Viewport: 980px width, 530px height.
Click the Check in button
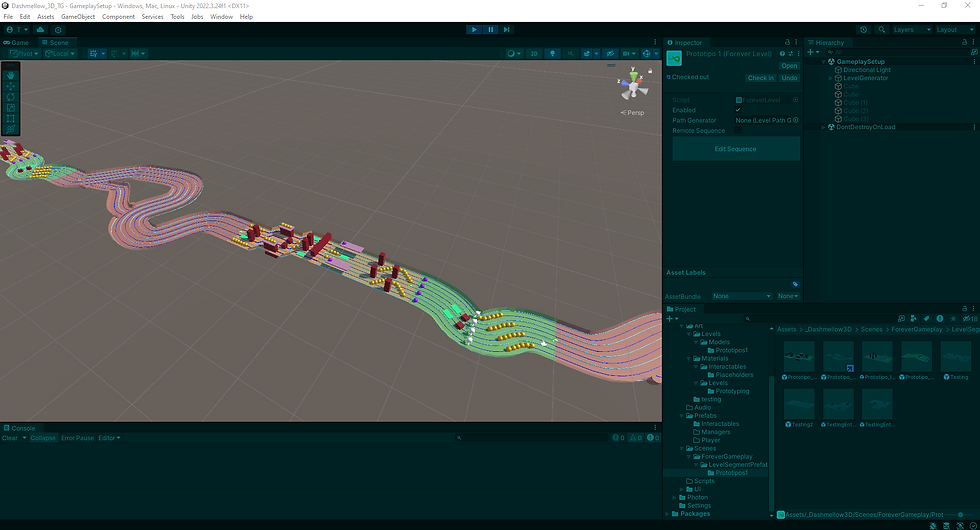[x=761, y=78]
